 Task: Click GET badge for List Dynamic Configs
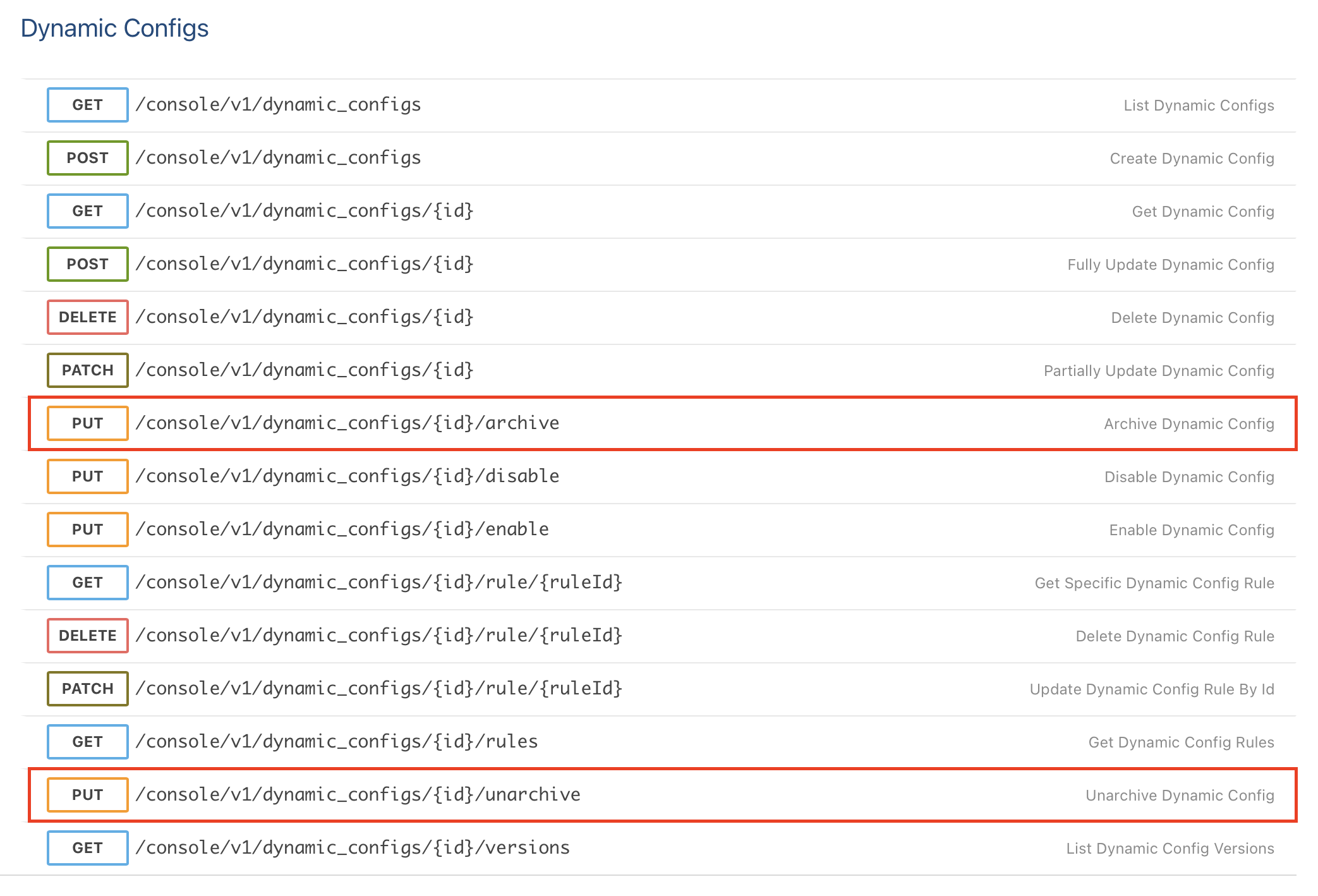[88, 105]
